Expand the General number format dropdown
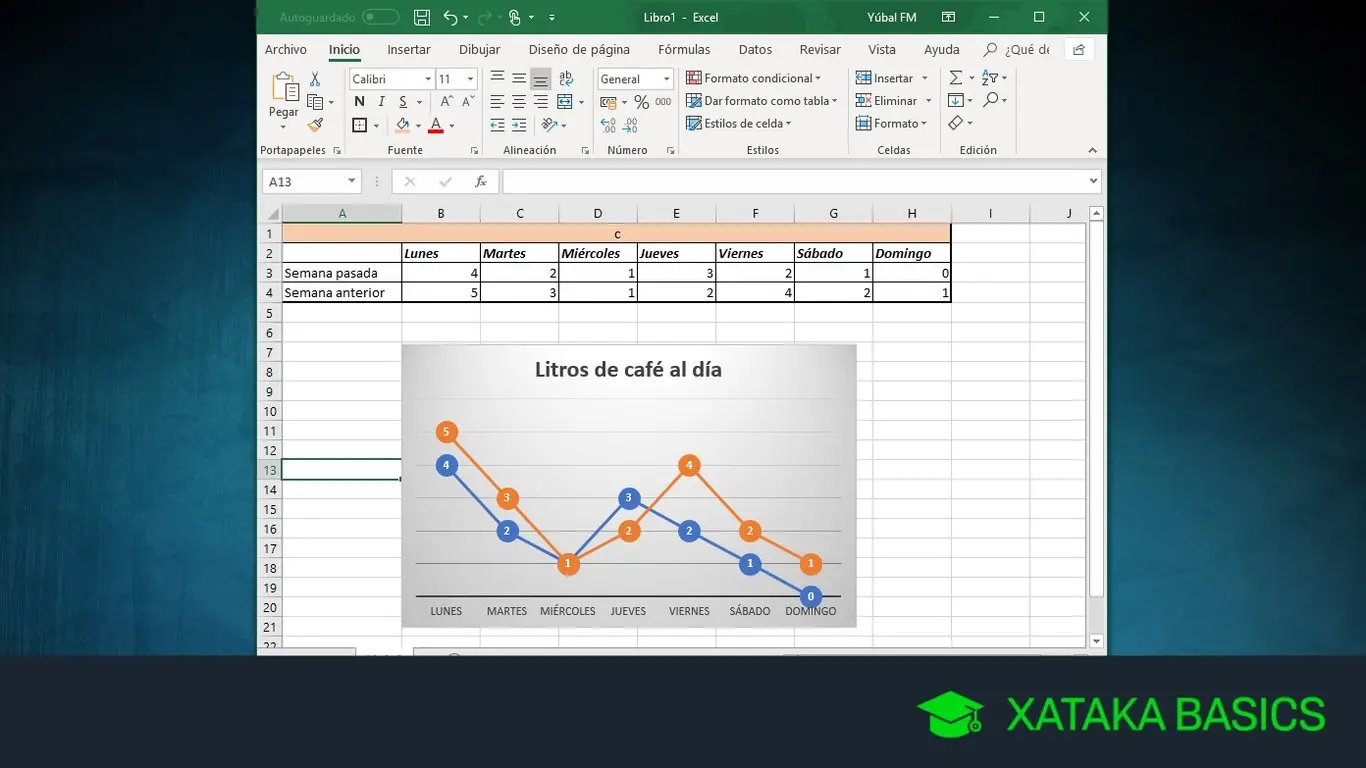The height and width of the screenshot is (768, 1366). click(666, 79)
